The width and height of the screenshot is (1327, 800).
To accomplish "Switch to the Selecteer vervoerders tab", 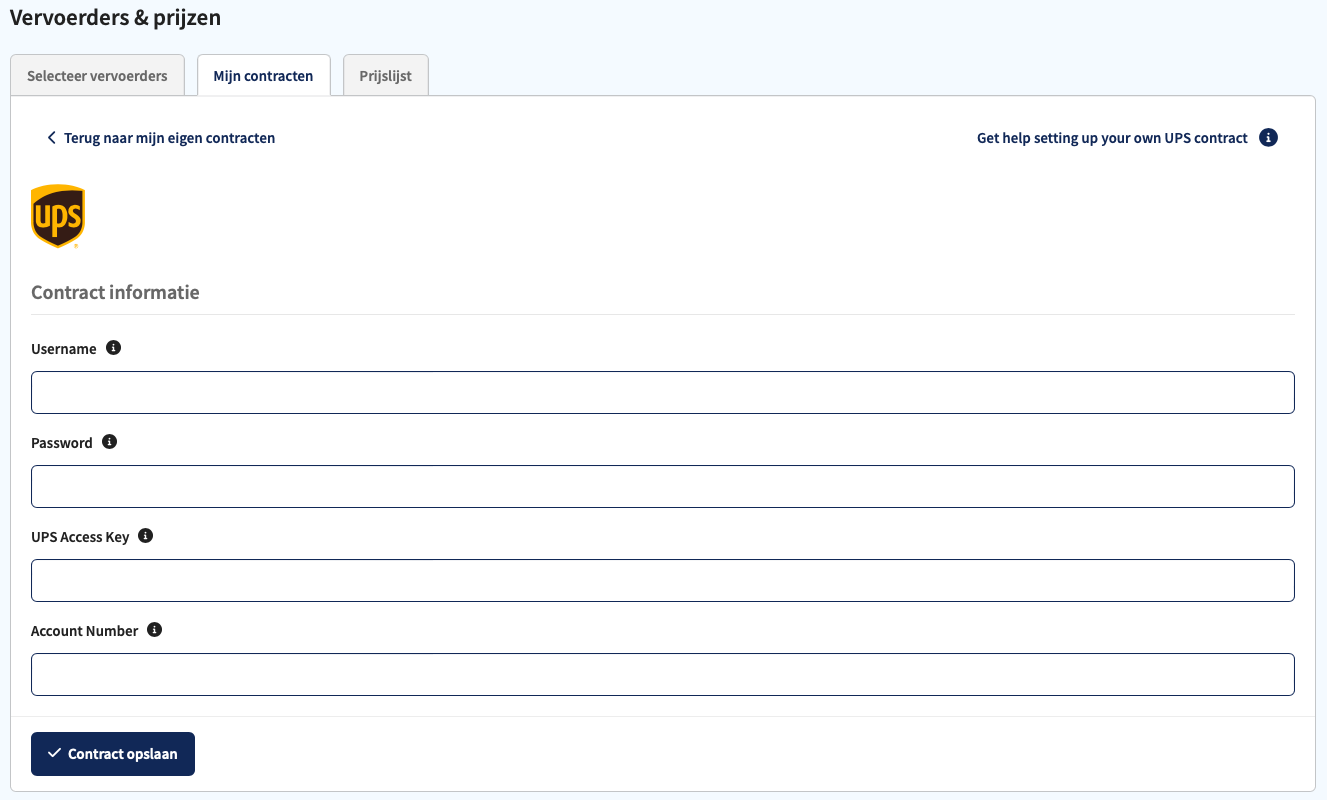I will tap(97, 75).
